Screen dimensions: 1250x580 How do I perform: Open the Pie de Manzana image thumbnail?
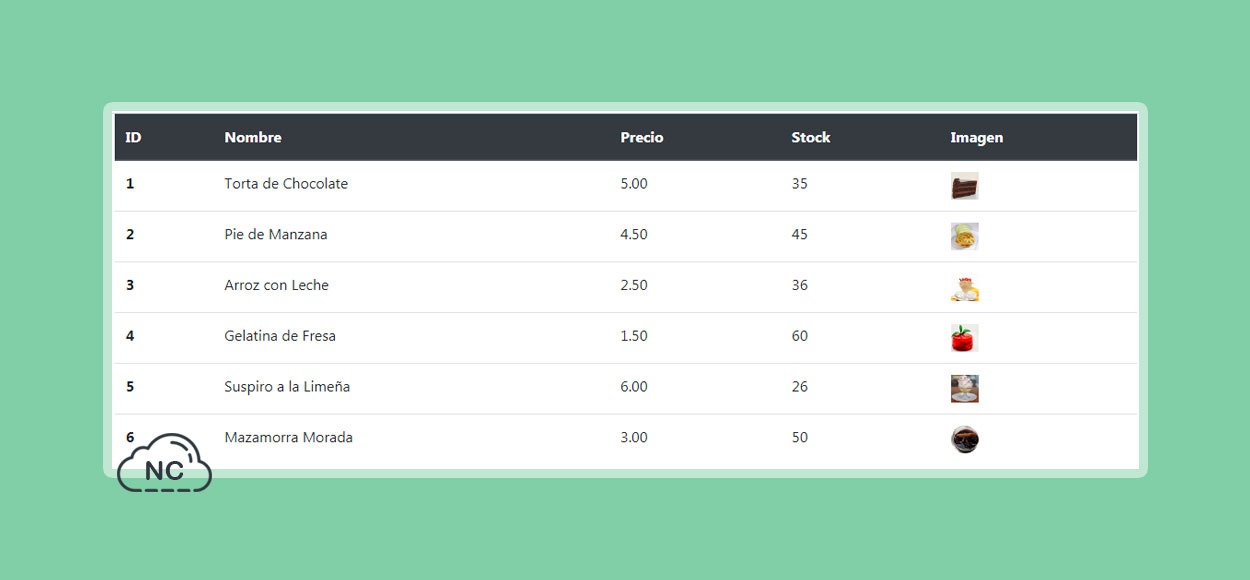tap(965, 236)
